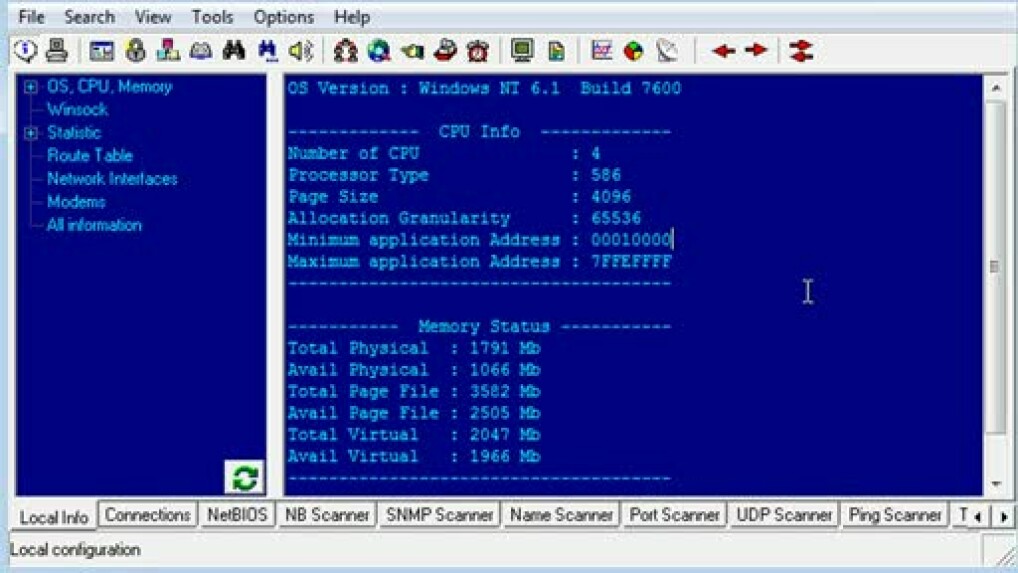Open the Options menu
The width and height of the screenshot is (1018, 573).
coord(283,17)
